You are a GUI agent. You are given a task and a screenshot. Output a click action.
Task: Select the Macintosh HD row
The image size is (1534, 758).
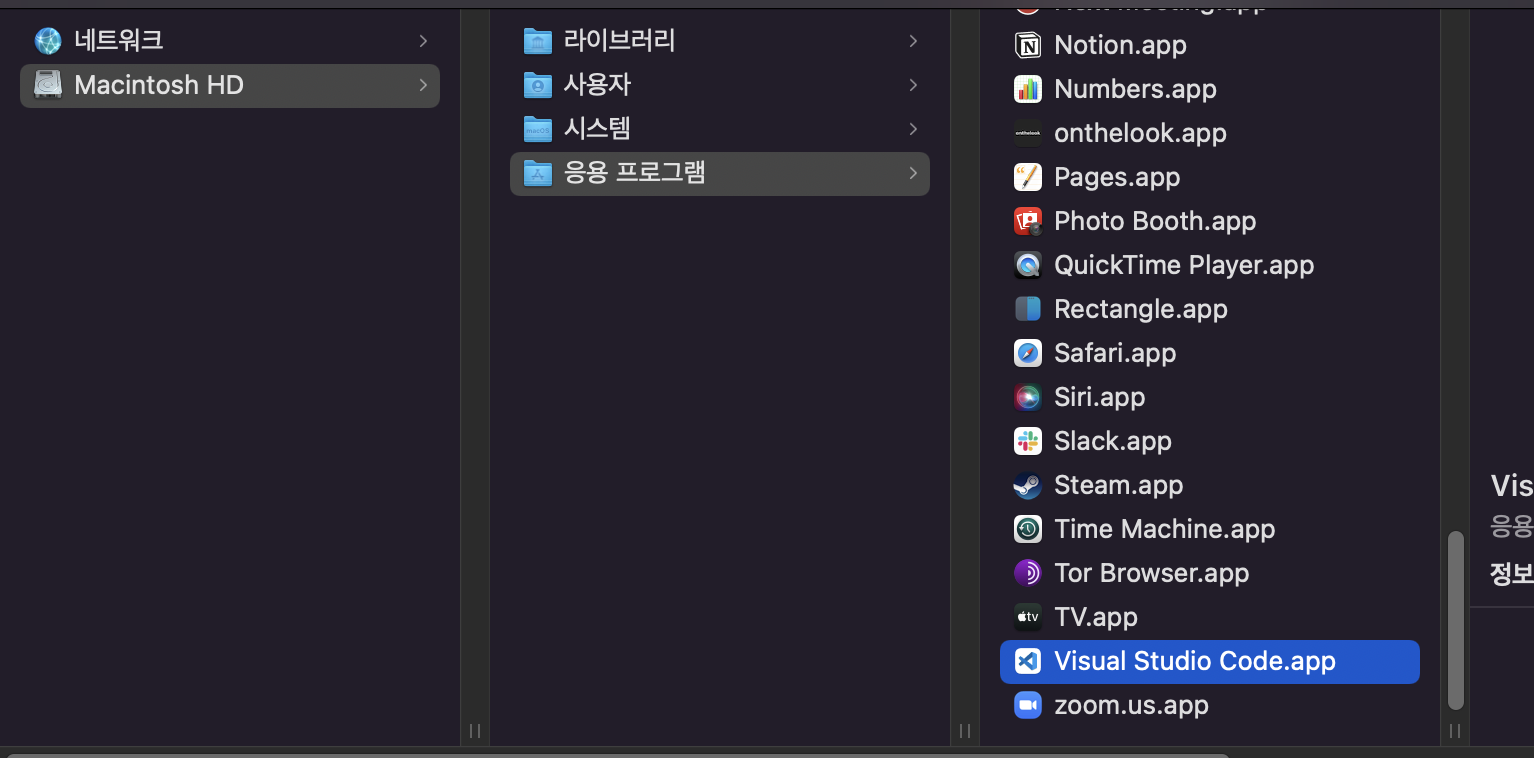click(230, 85)
